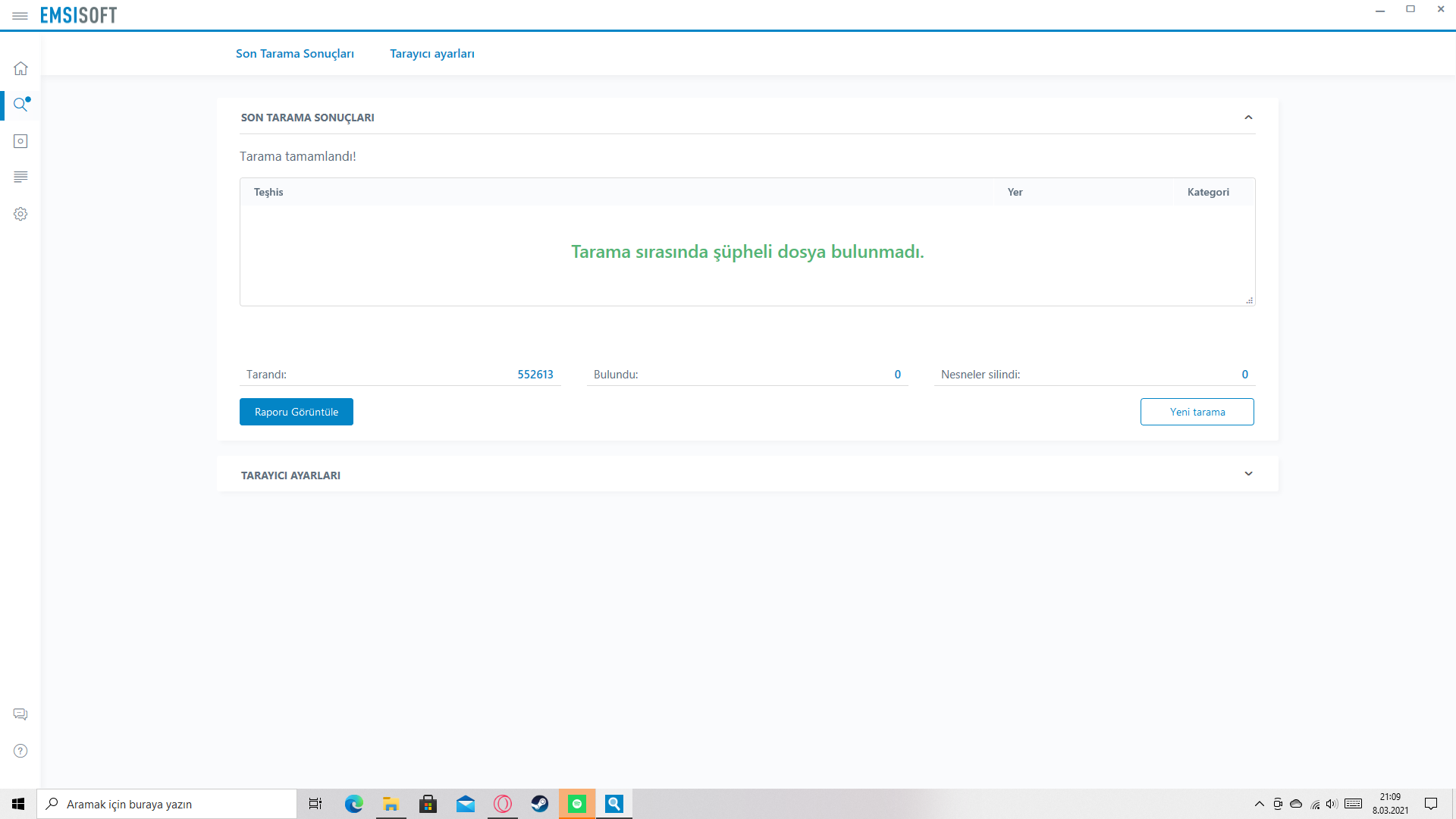Image resolution: width=1456 pixels, height=819 pixels.
Task: Show hidden system tray icons
Action: pyautogui.click(x=1259, y=804)
